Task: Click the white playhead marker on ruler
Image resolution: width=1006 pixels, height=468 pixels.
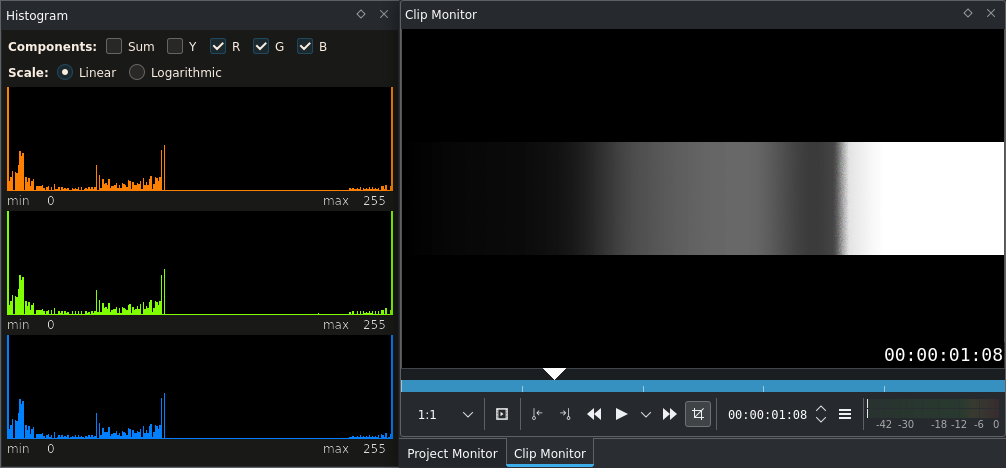Action: [x=554, y=374]
